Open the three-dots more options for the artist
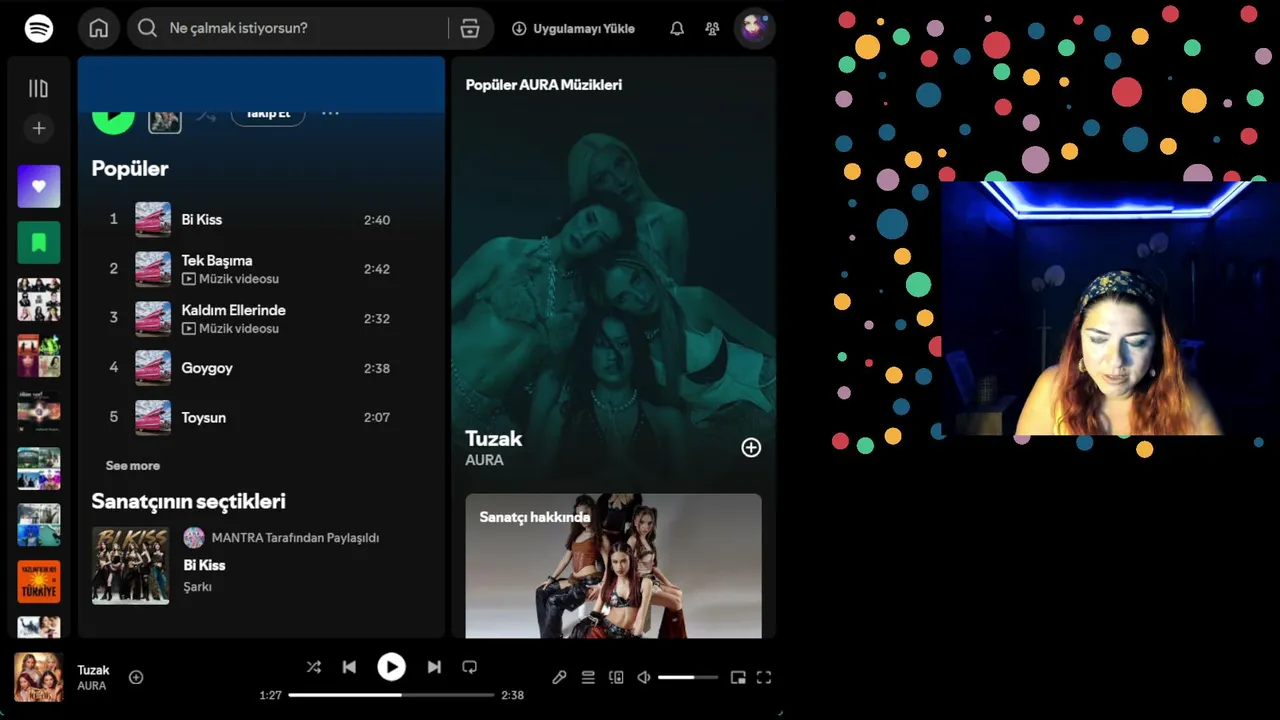 pos(330,113)
